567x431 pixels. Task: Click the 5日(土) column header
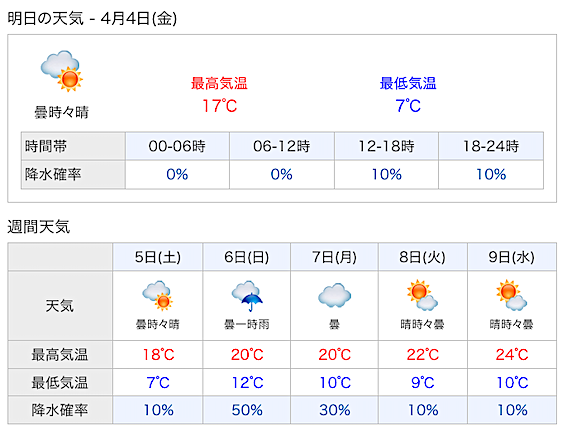click(158, 257)
